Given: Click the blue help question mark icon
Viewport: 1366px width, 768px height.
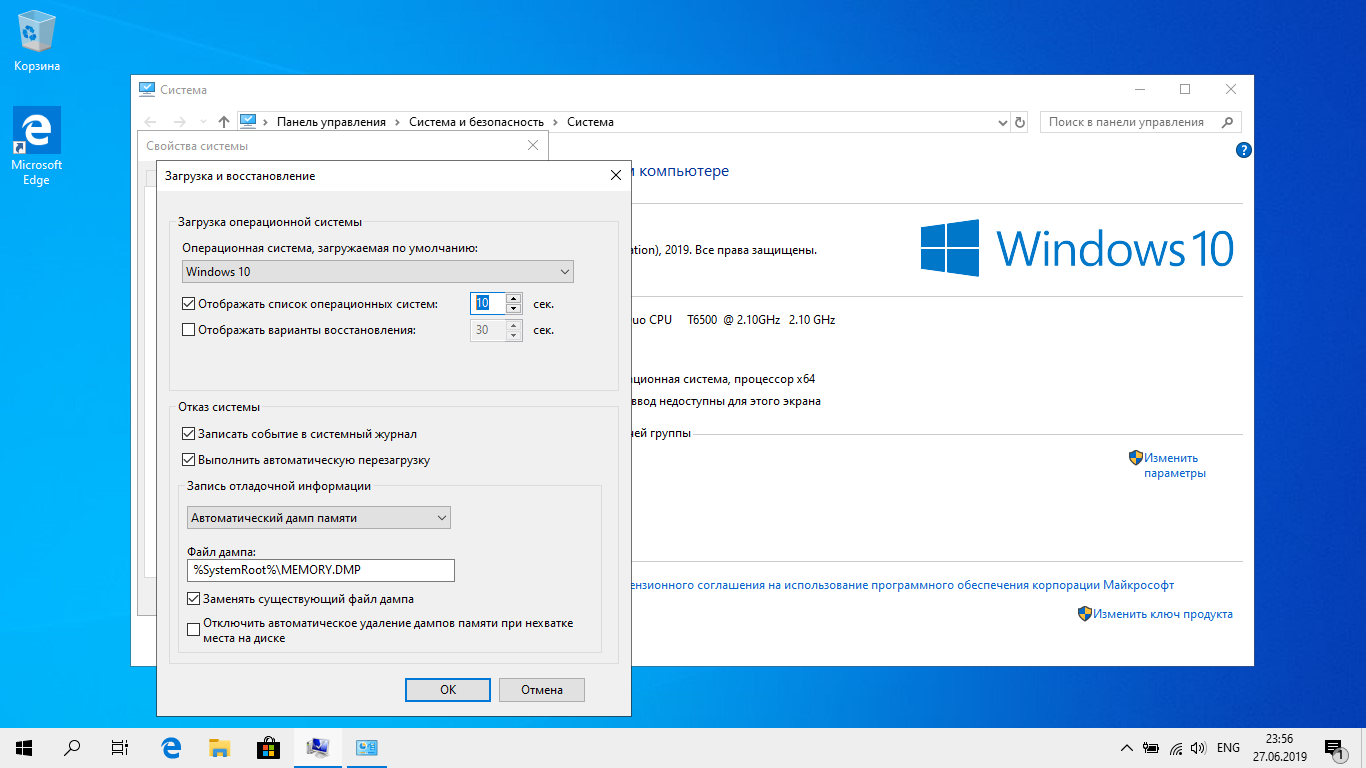Looking at the screenshot, I should coord(1243,151).
